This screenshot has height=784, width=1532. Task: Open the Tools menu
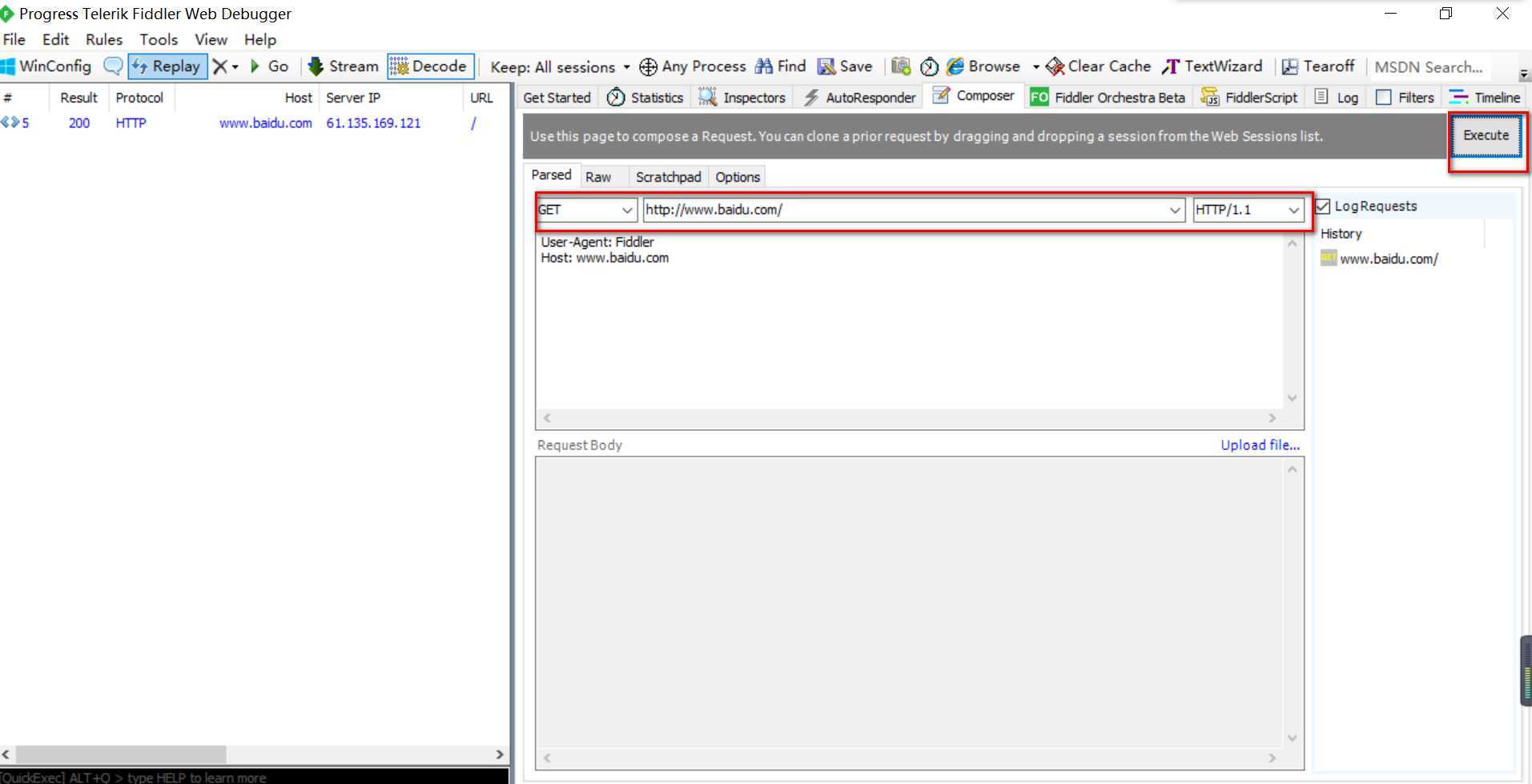click(x=159, y=39)
